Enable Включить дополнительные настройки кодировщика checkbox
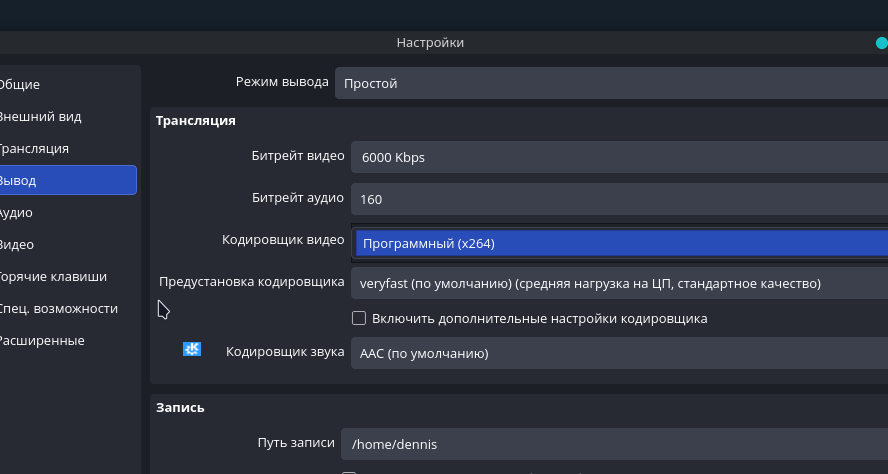This screenshot has width=888, height=474. click(x=359, y=318)
